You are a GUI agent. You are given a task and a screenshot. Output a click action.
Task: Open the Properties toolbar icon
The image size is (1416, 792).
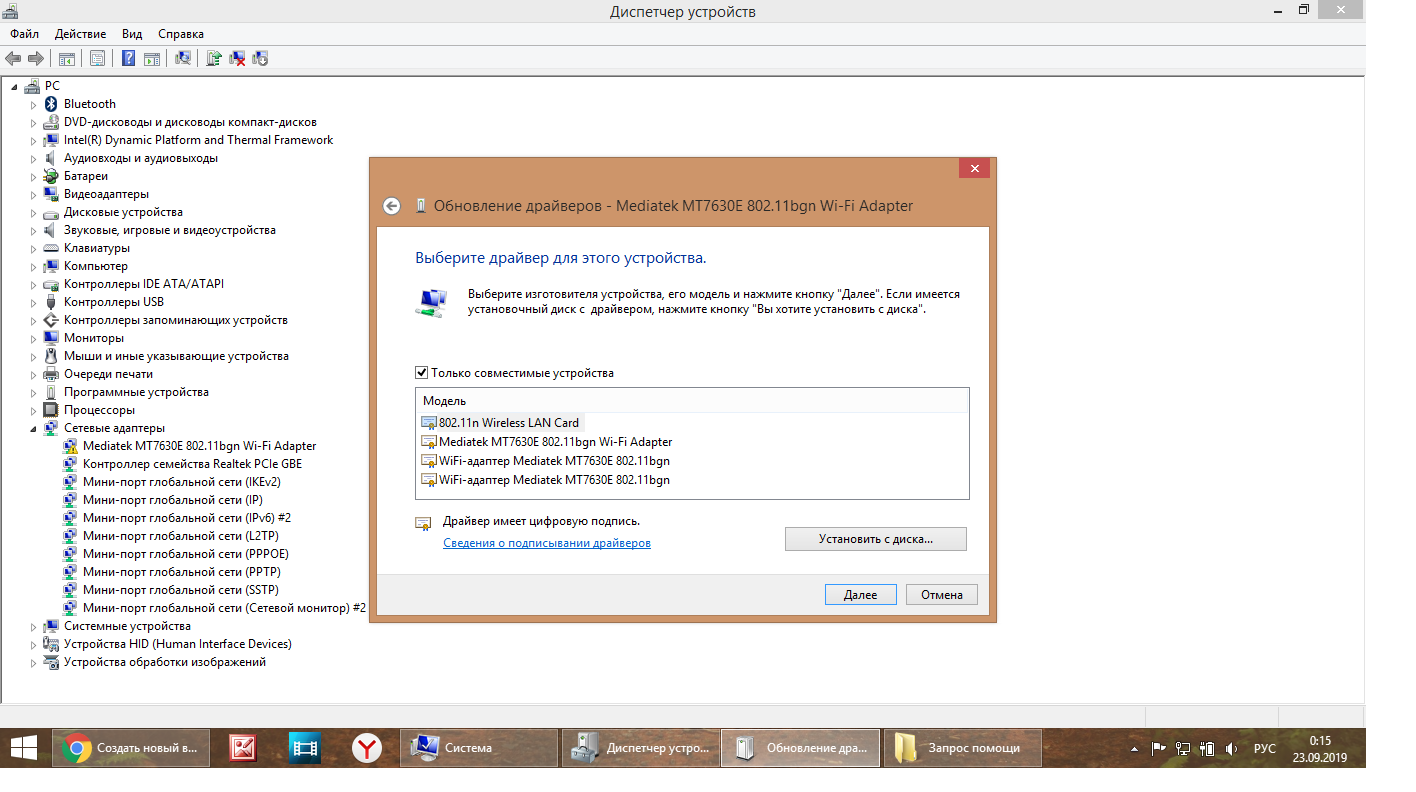tap(97, 59)
